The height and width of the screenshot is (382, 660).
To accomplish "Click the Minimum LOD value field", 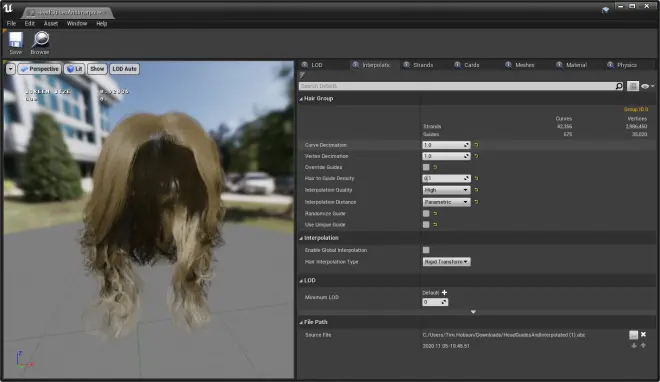I will point(435,302).
